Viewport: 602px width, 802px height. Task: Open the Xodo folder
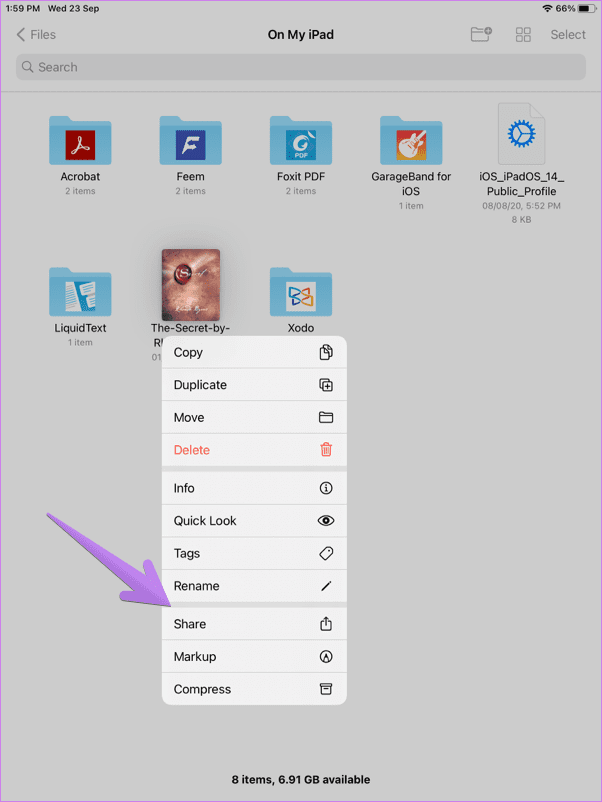point(301,292)
